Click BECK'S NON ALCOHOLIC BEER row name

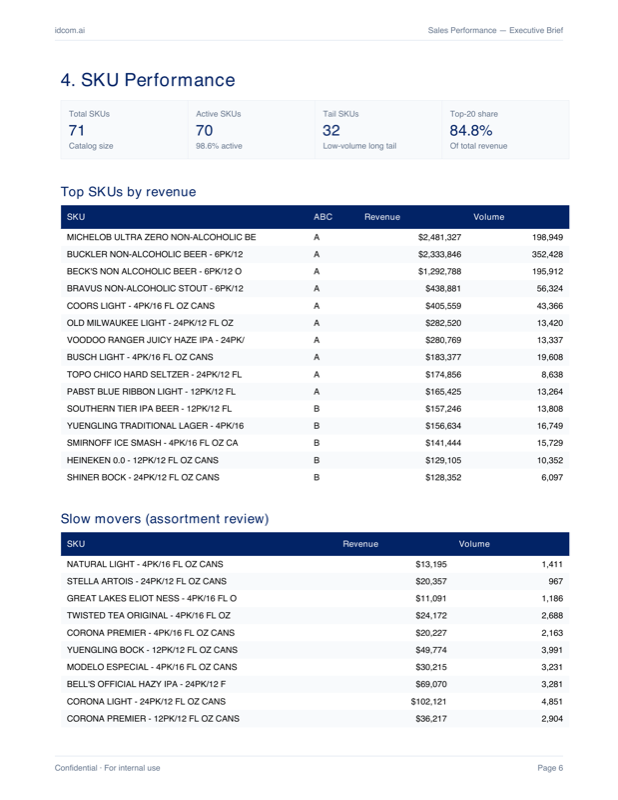(x=154, y=271)
